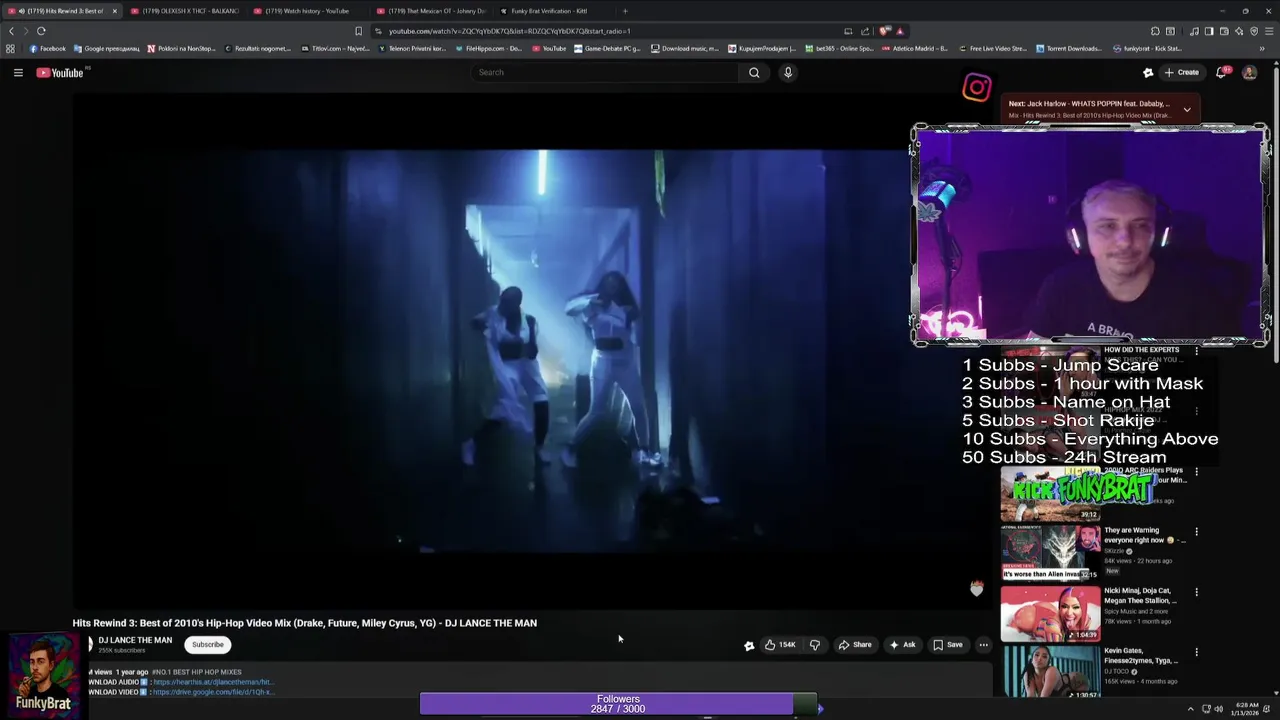Expand the Next up mix playlist chevron
The height and width of the screenshot is (720, 1280).
click(x=1187, y=109)
